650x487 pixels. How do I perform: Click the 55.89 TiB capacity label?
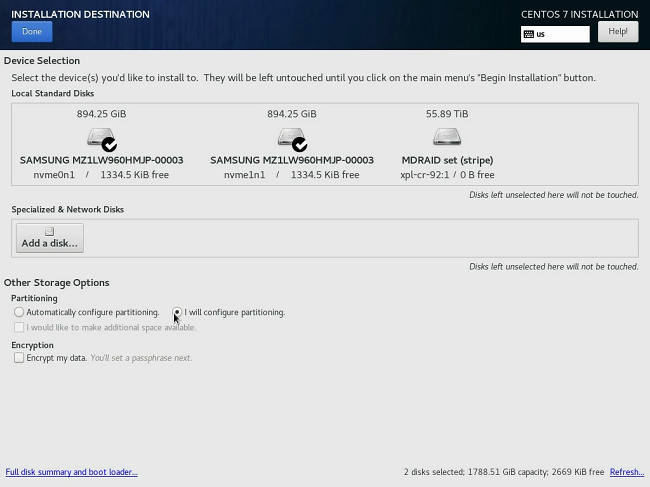447,114
